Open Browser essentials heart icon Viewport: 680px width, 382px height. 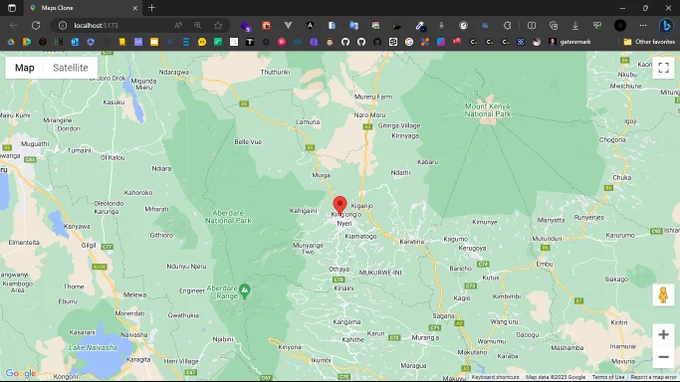(597, 26)
